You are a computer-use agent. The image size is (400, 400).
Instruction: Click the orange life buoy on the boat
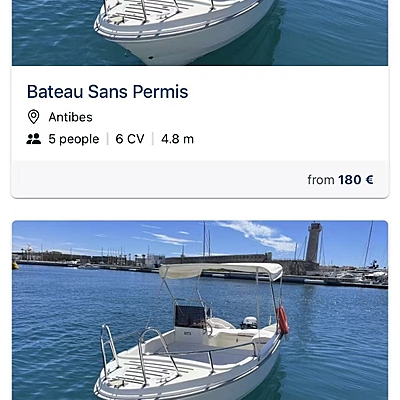(283, 320)
